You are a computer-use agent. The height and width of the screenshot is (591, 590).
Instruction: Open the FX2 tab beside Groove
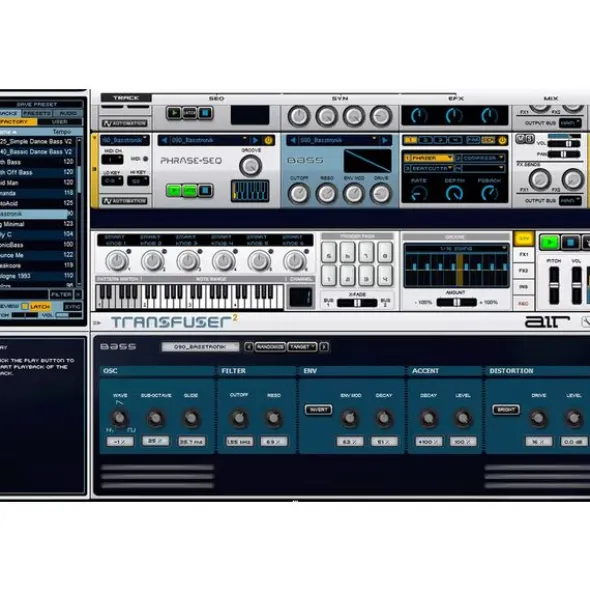pos(523,271)
